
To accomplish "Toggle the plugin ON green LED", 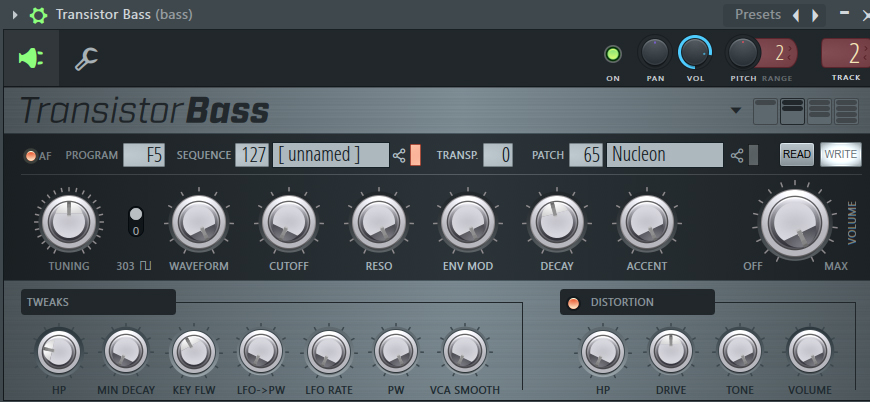I will pyautogui.click(x=613, y=54).
